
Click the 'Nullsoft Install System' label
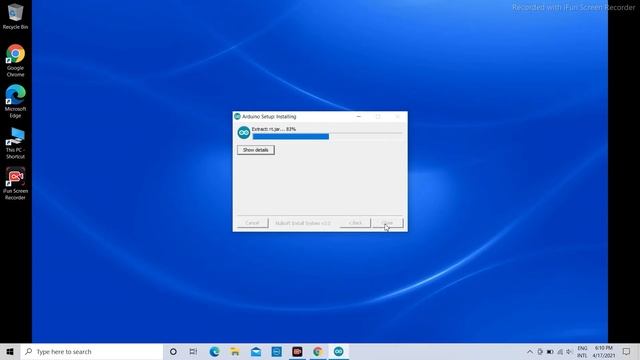click(303, 223)
